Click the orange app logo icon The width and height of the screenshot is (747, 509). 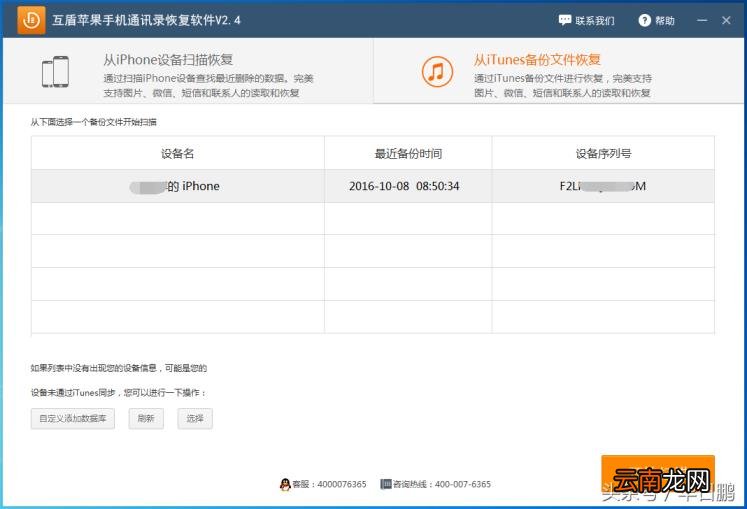click(31, 20)
